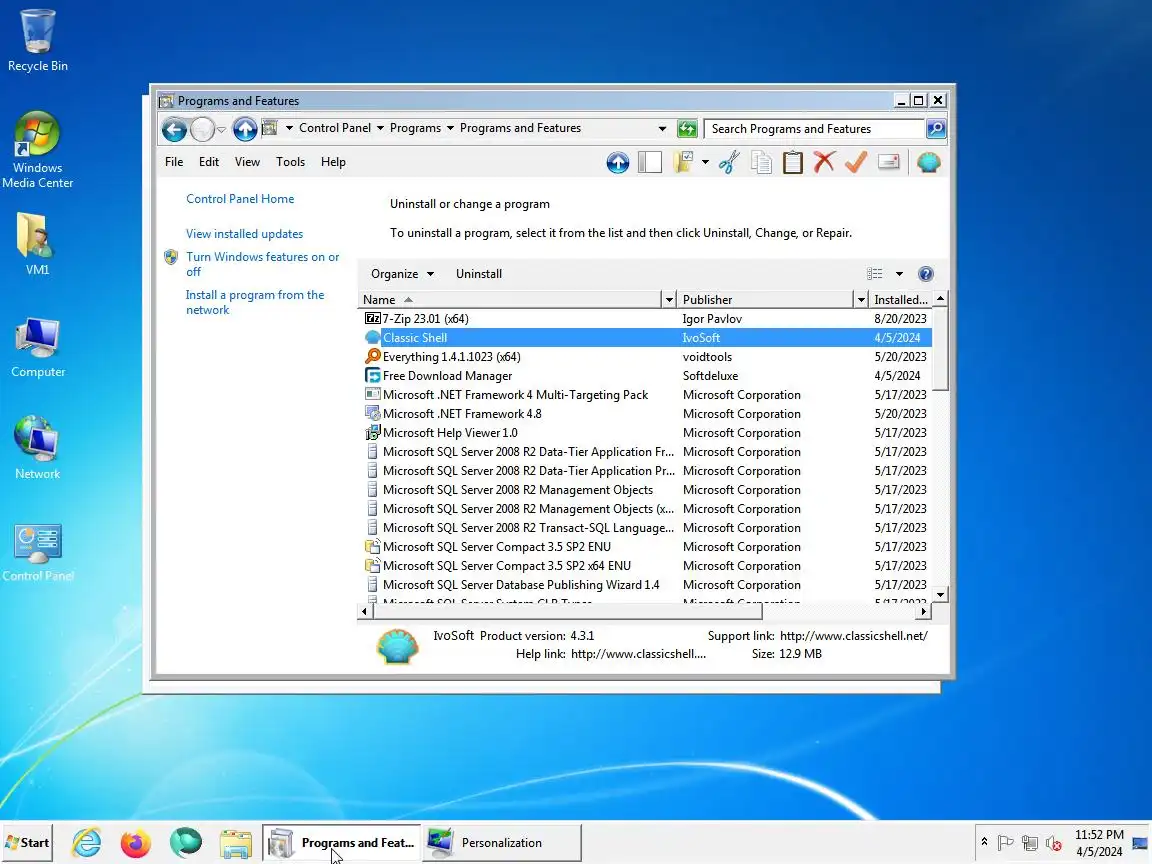Select Microsoft .NET Framework 4.8 row
The height and width of the screenshot is (864, 1152).
644,414
